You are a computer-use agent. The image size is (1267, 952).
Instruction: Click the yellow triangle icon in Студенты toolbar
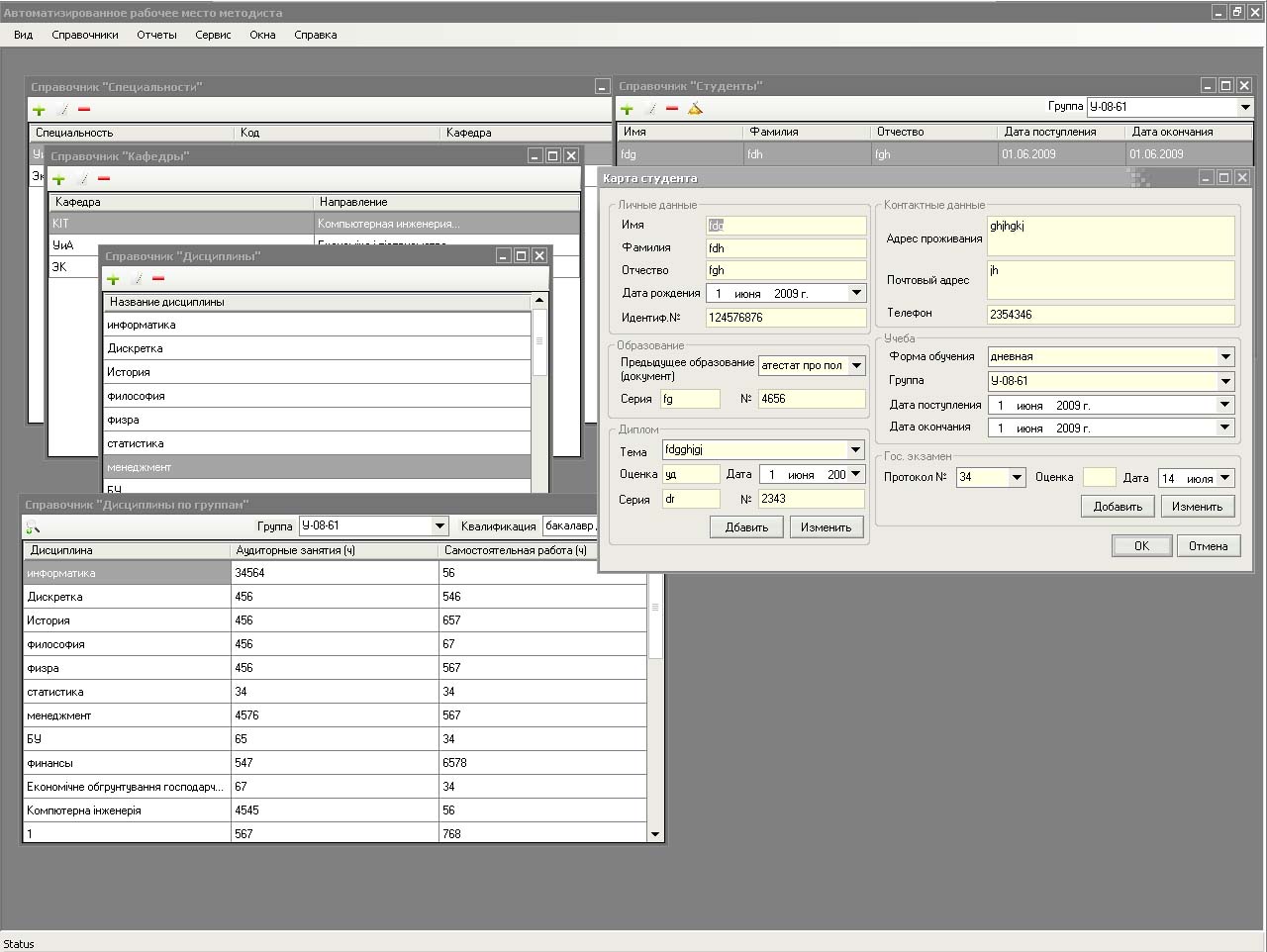(695, 109)
